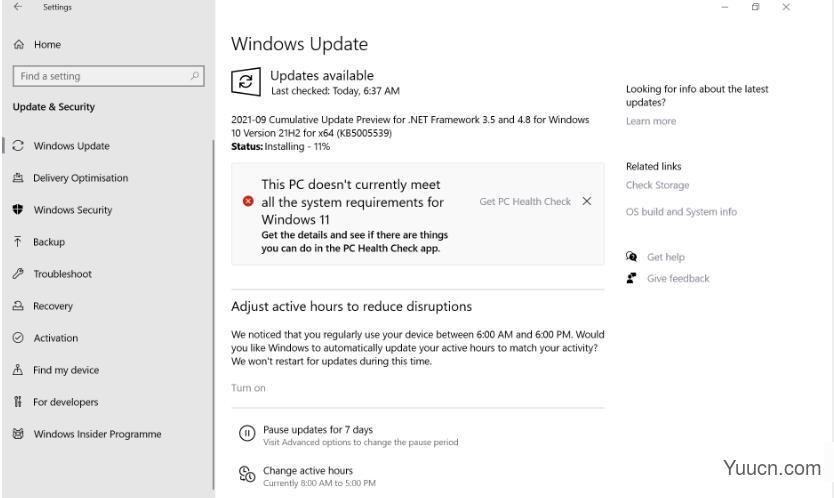Open Windows Insider Programme page
This screenshot has width=834, height=498.
point(97,434)
